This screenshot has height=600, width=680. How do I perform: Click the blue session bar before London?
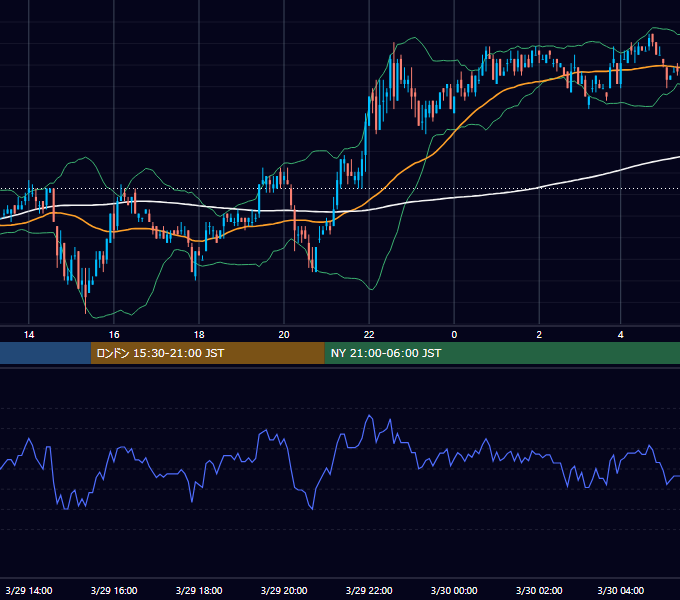(x=45, y=353)
